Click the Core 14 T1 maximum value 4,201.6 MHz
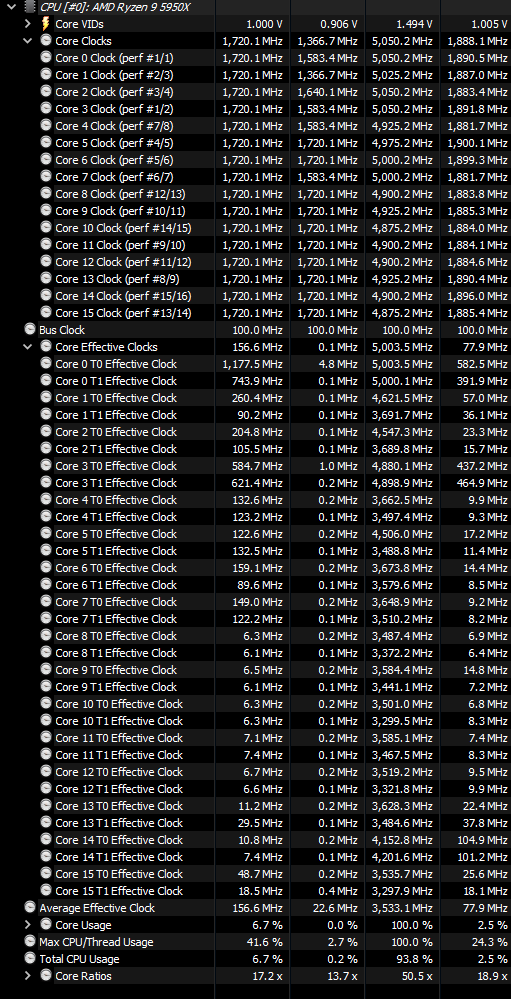The width and height of the screenshot is (511, 999). pos(402,857)
